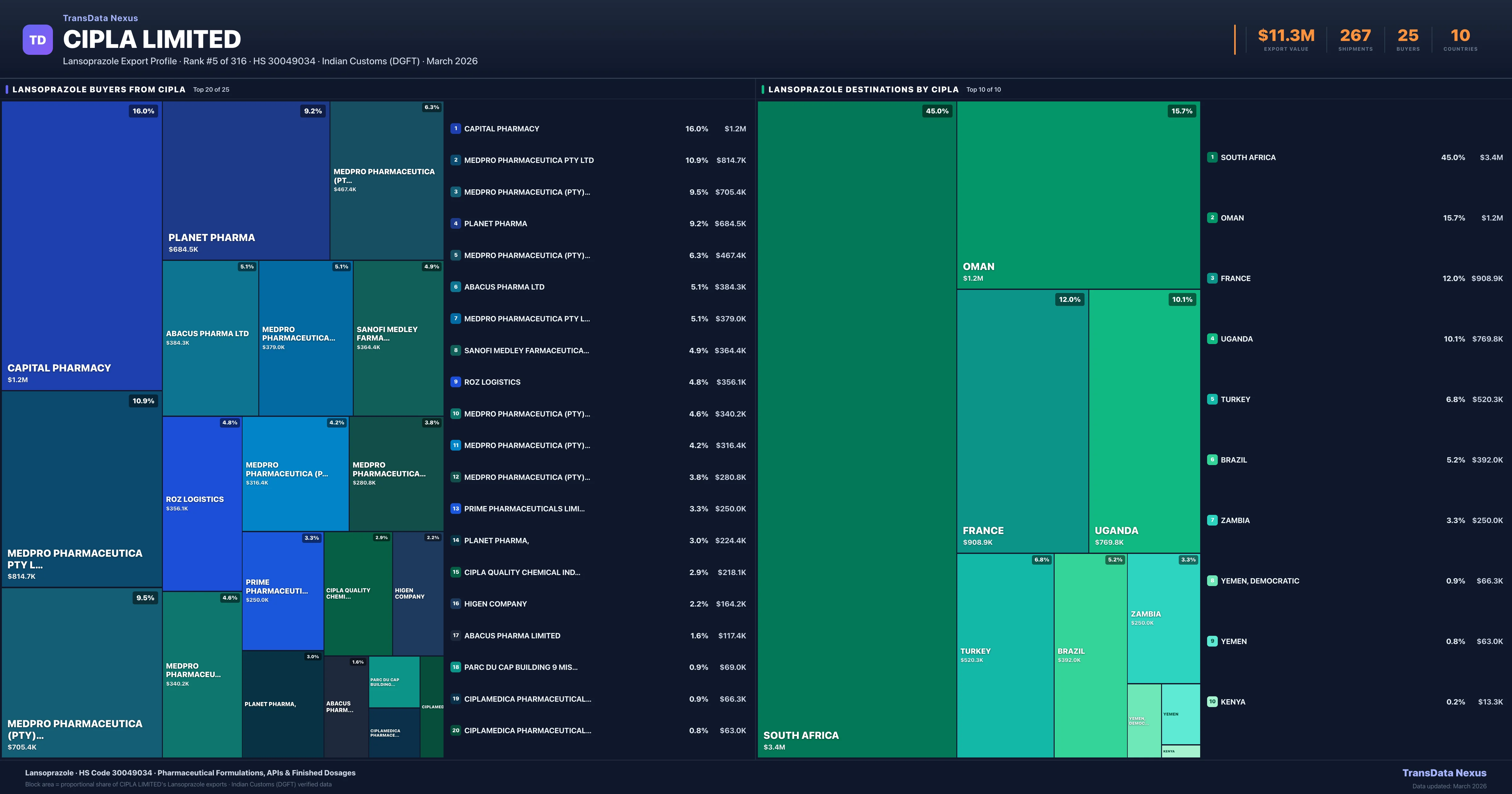The height and width of the screenshot is (794, 1512).
Task: Click the TD TransData Nexus logo icon
Action: pyautogui.click(x=37, y=39)
